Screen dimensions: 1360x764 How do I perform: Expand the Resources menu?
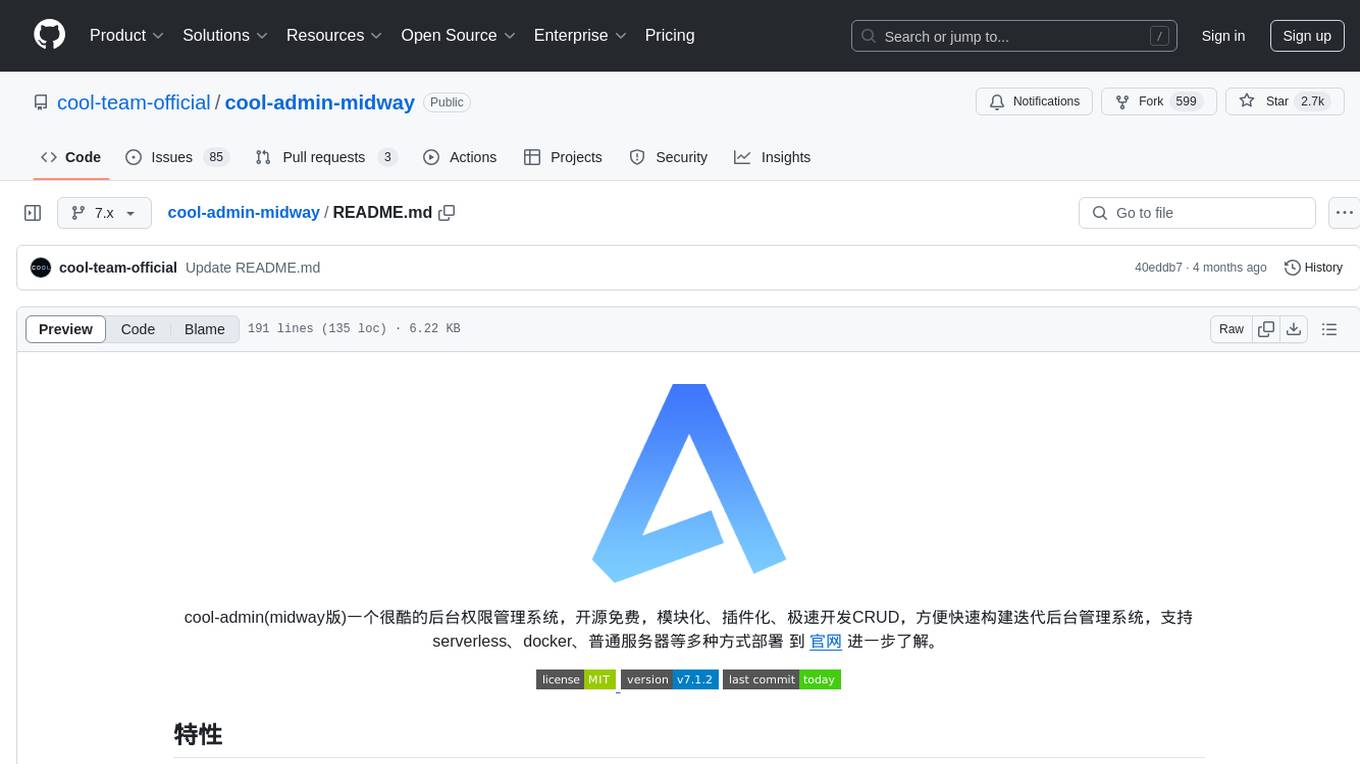(x=335, y=35)
